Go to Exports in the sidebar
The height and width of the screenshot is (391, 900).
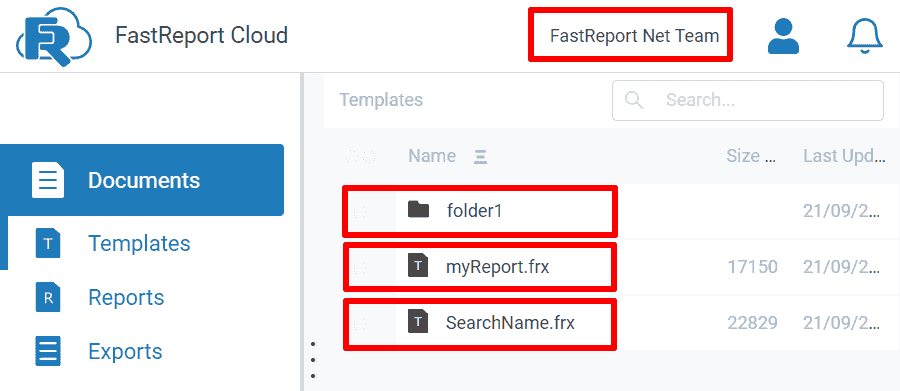[125, 351]
